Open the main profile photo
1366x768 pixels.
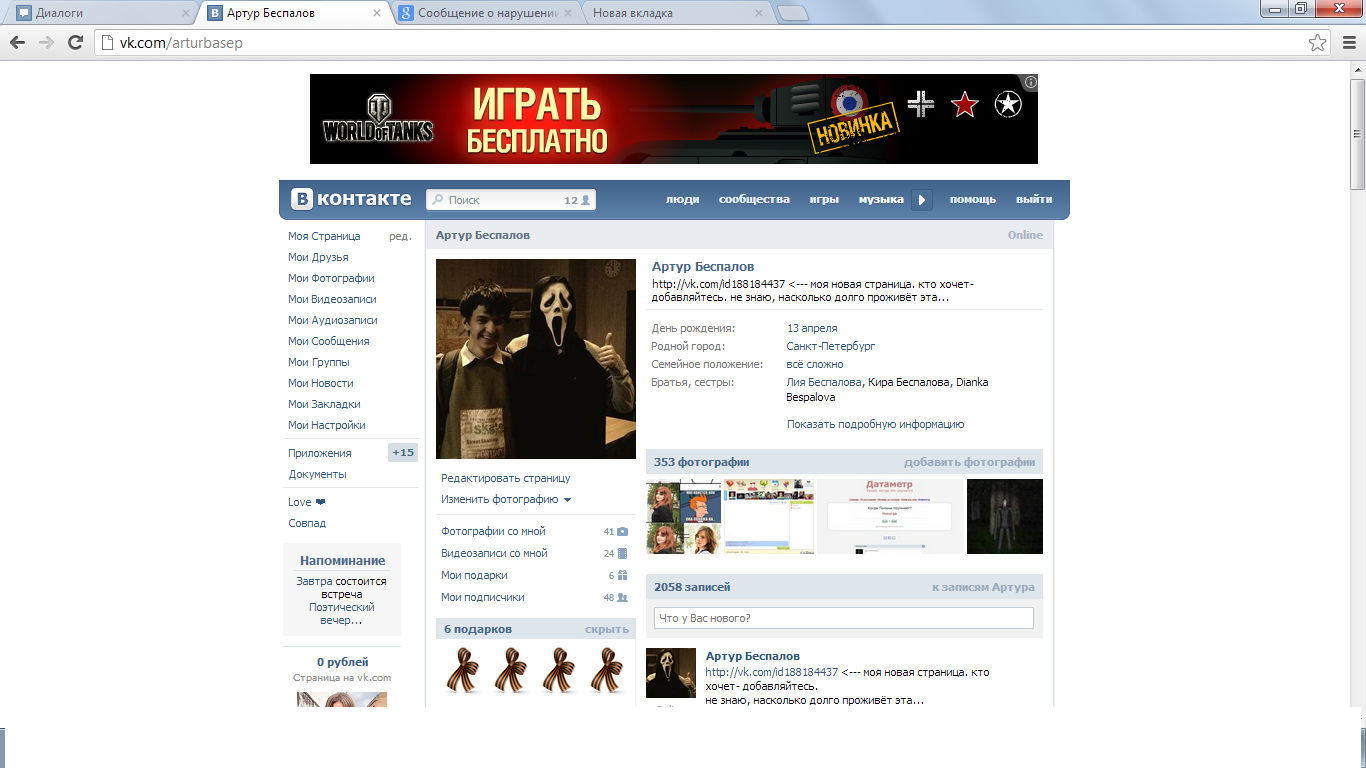coord(536,359)
